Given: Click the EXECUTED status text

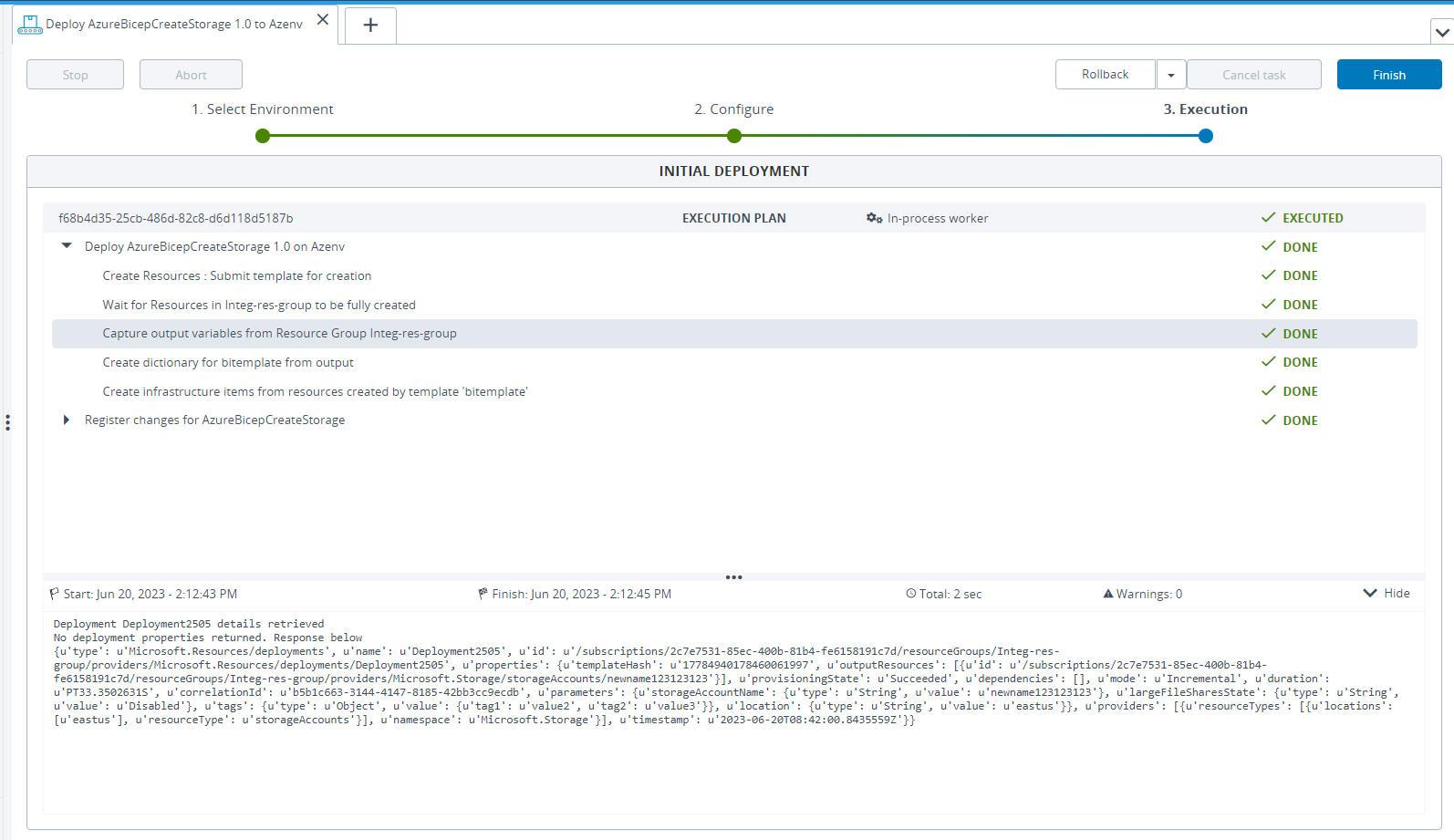Looking at the screenshot, I should (1313, 219).
